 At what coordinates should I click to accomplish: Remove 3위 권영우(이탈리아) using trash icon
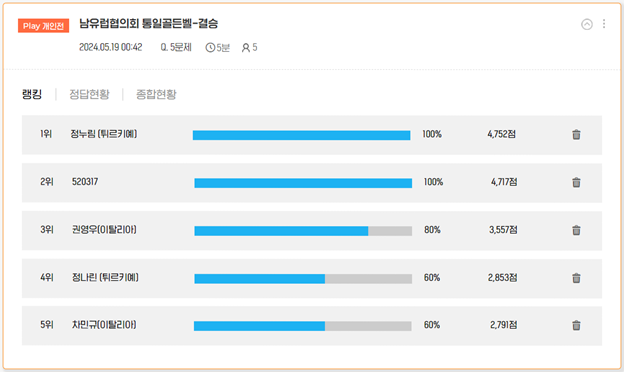(576, 230)
